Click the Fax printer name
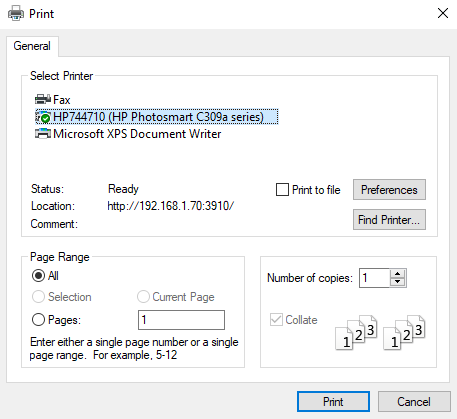The image size is (457, 419). [62, 100]
